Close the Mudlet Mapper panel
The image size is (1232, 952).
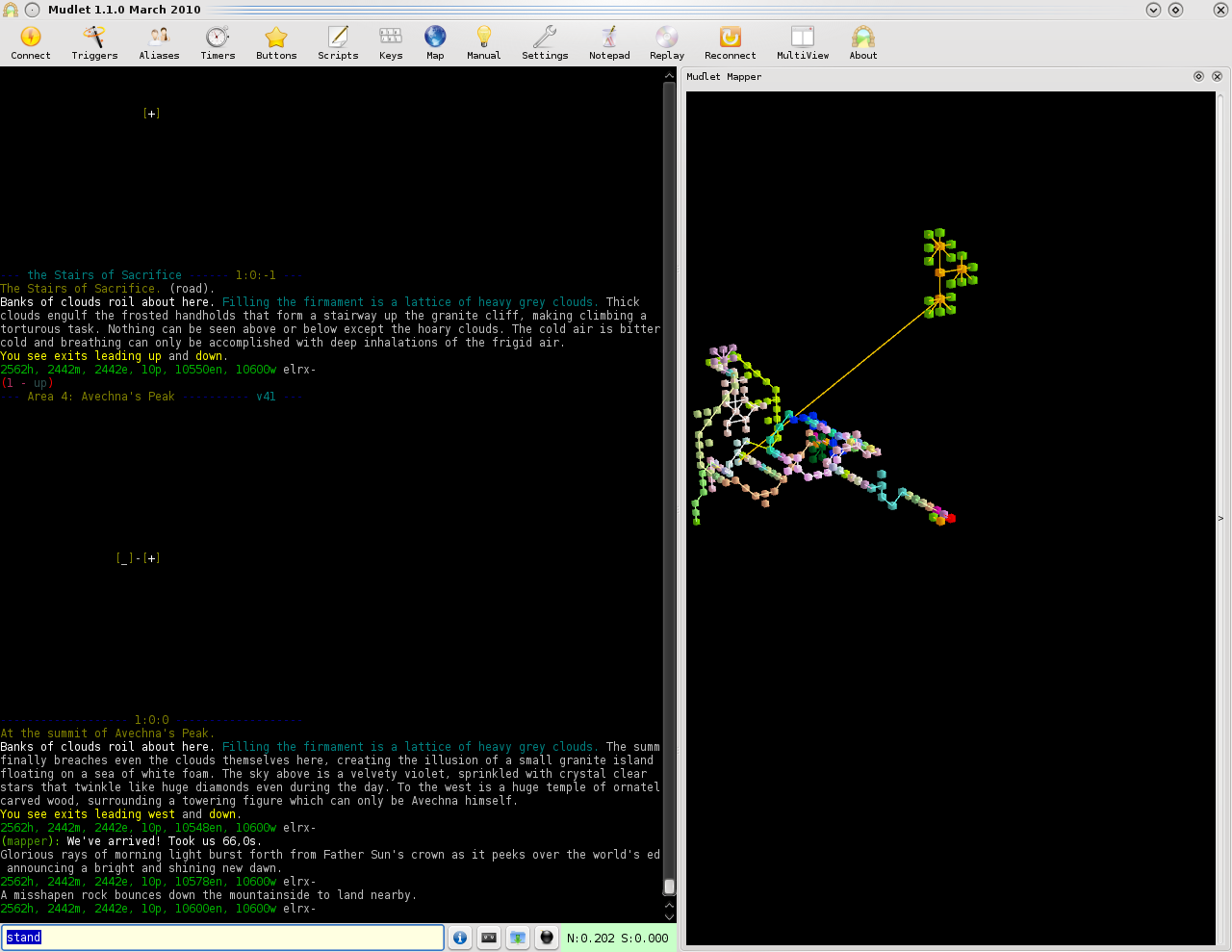pos(1217,76)
